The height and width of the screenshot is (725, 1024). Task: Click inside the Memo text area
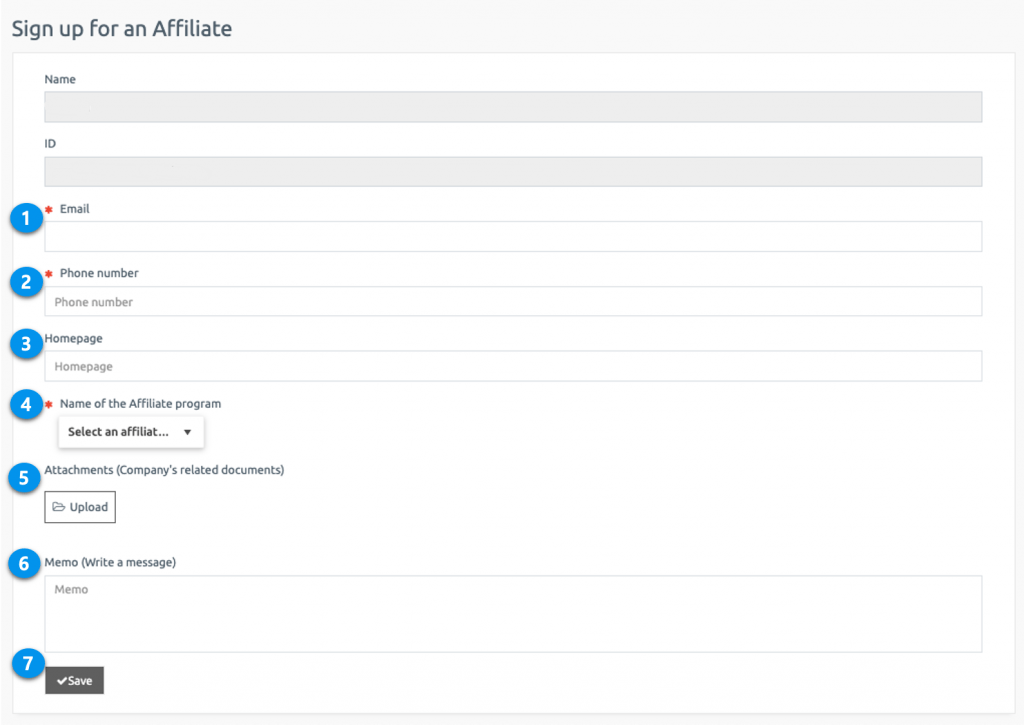point(512,613)
